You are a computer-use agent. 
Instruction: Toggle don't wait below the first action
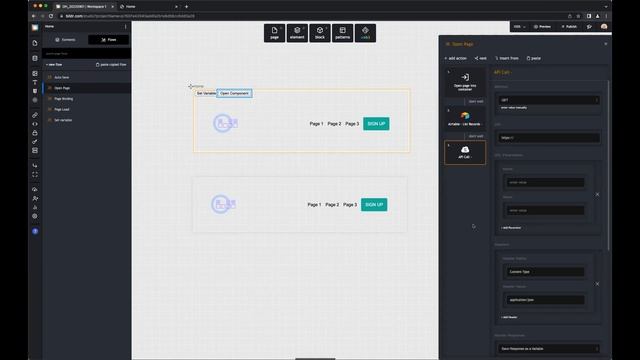(x=476, y=101)
